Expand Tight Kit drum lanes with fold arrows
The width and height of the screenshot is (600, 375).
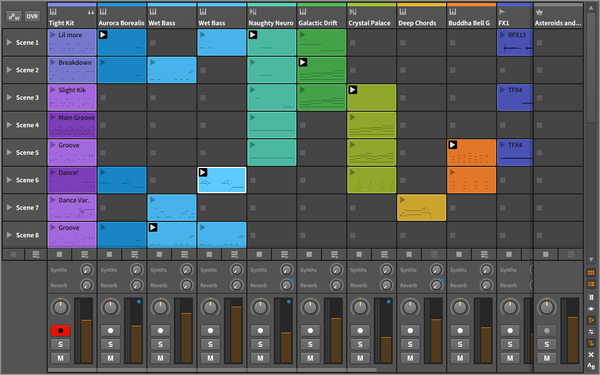coord(91,12)
